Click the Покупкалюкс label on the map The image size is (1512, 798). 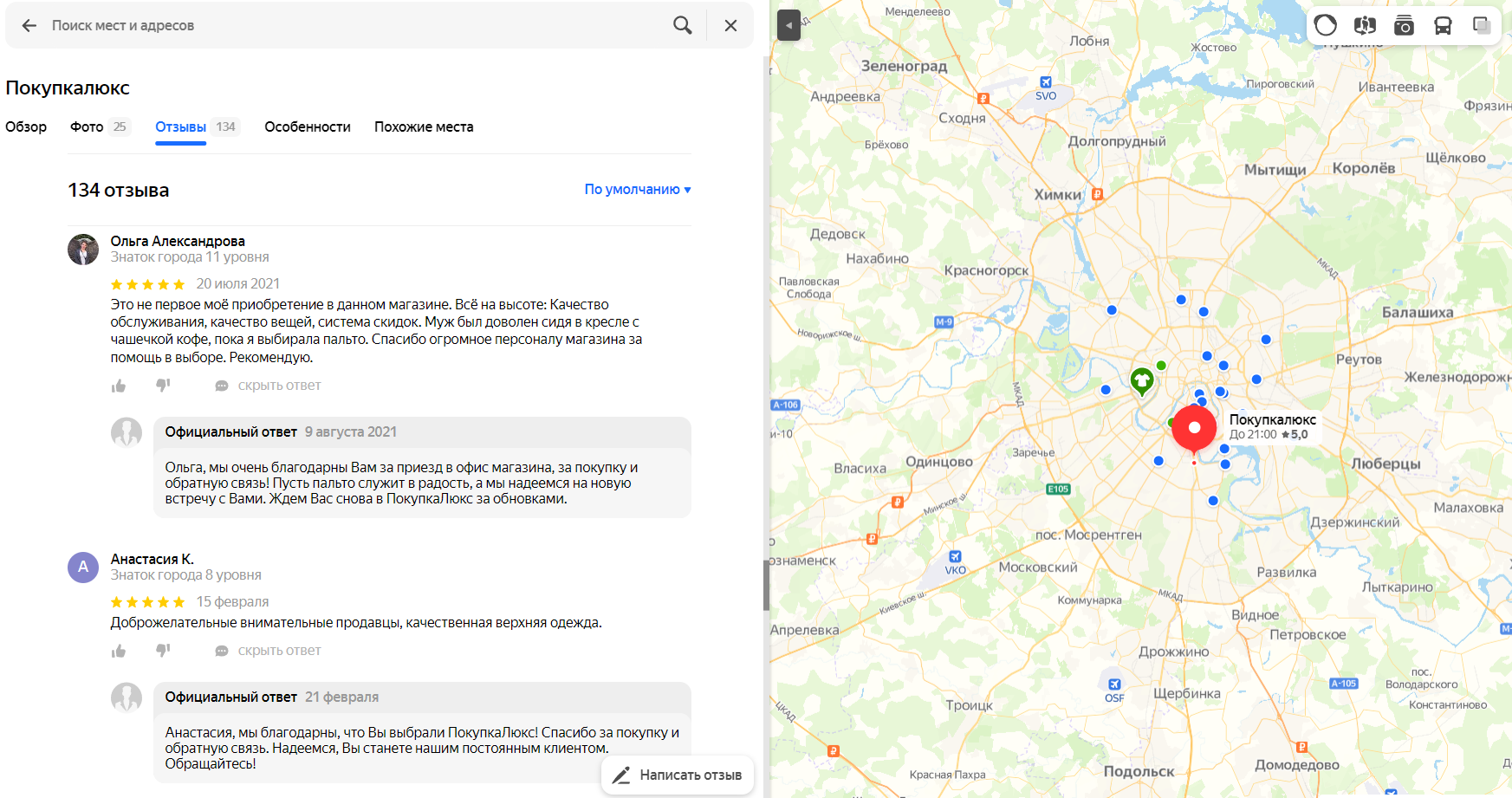(1273, 420)
